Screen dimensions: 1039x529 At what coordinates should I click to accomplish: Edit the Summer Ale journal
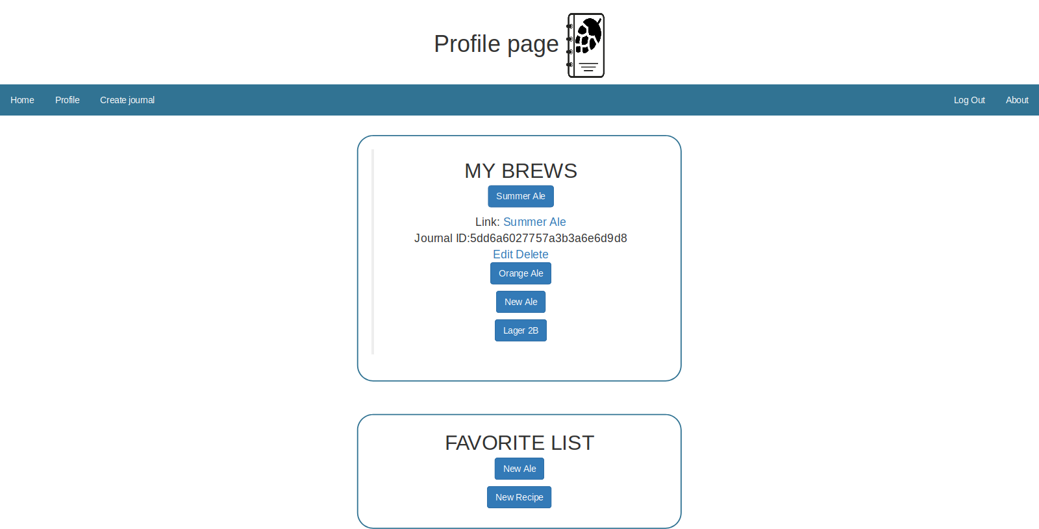502,254
